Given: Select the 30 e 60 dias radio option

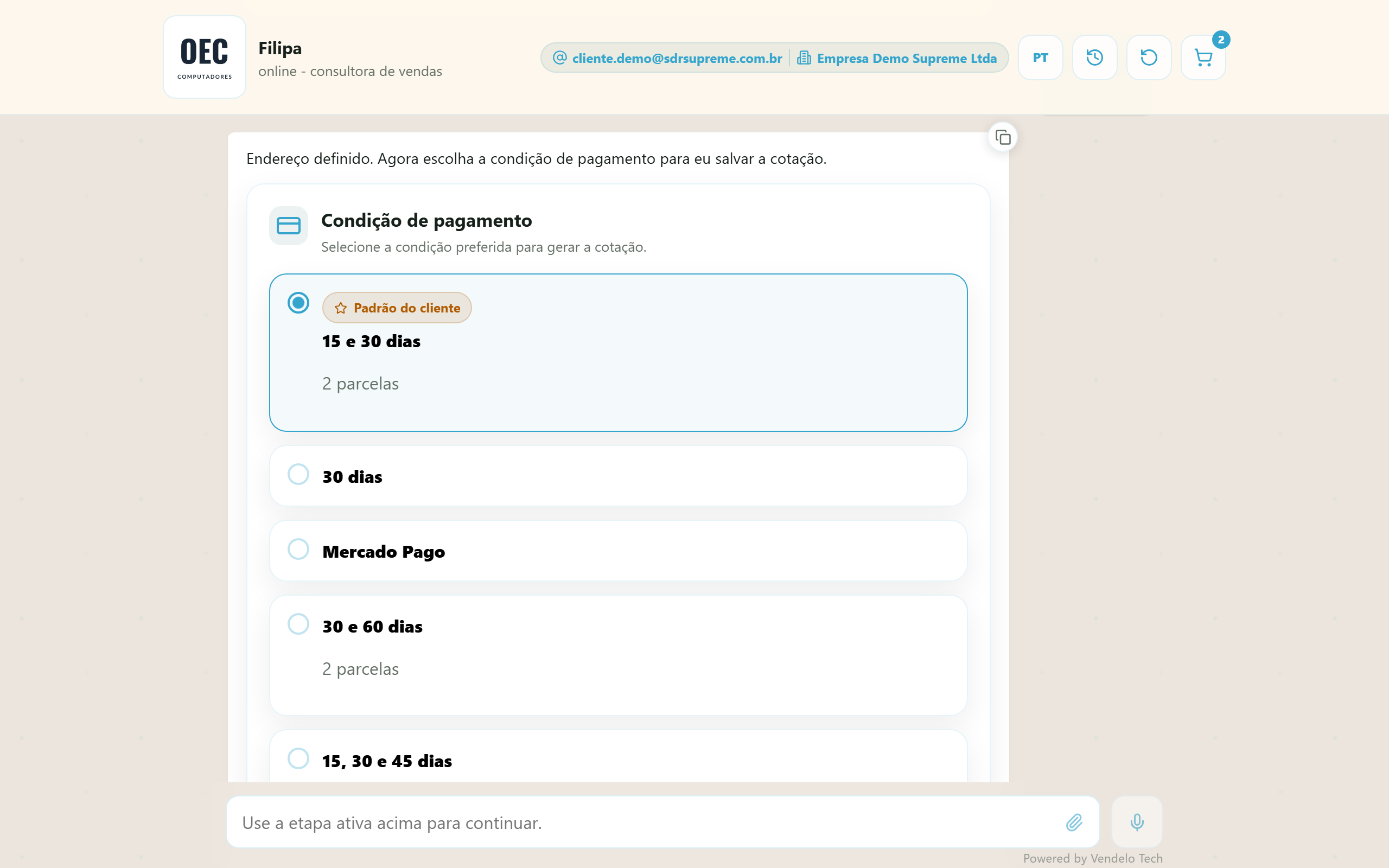Looking at the screenshot, I should click(298, 624).
